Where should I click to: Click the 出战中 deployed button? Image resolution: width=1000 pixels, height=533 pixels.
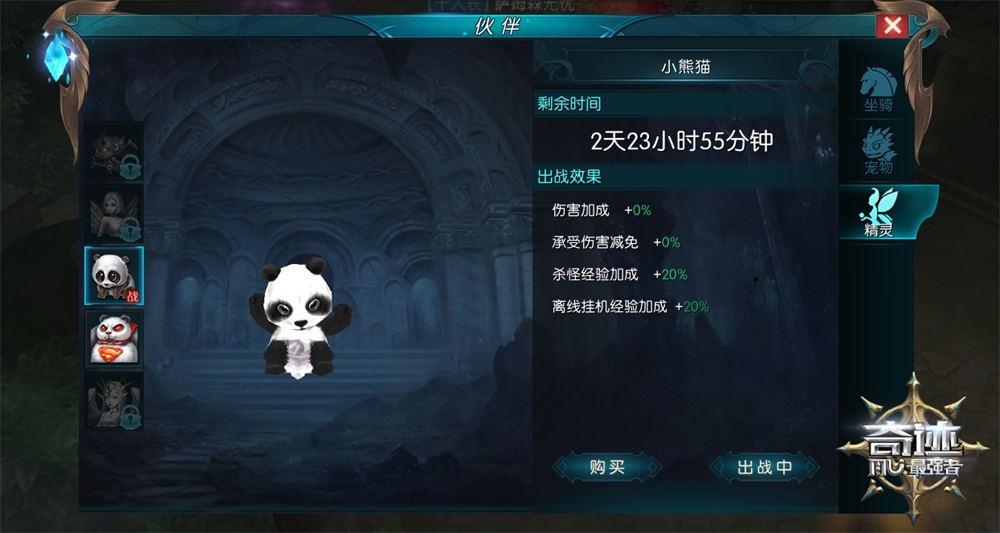pos(765,467)
